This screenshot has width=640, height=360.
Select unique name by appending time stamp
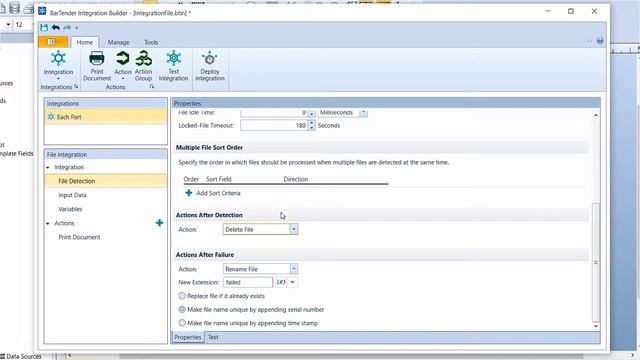point(182,323)
